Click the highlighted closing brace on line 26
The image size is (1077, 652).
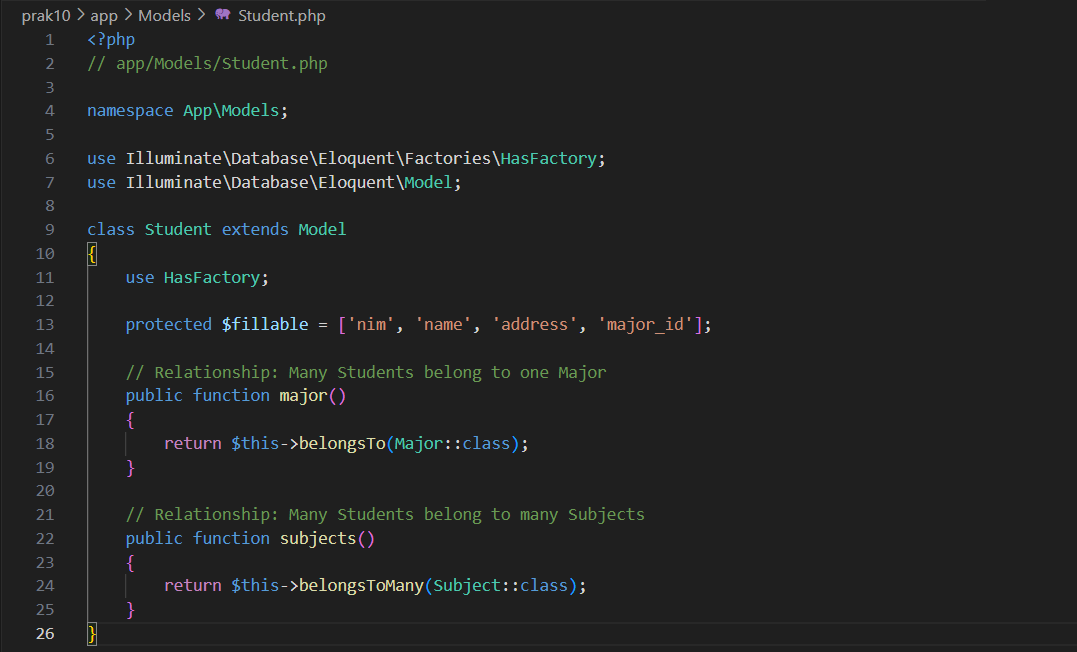(92, 633)
